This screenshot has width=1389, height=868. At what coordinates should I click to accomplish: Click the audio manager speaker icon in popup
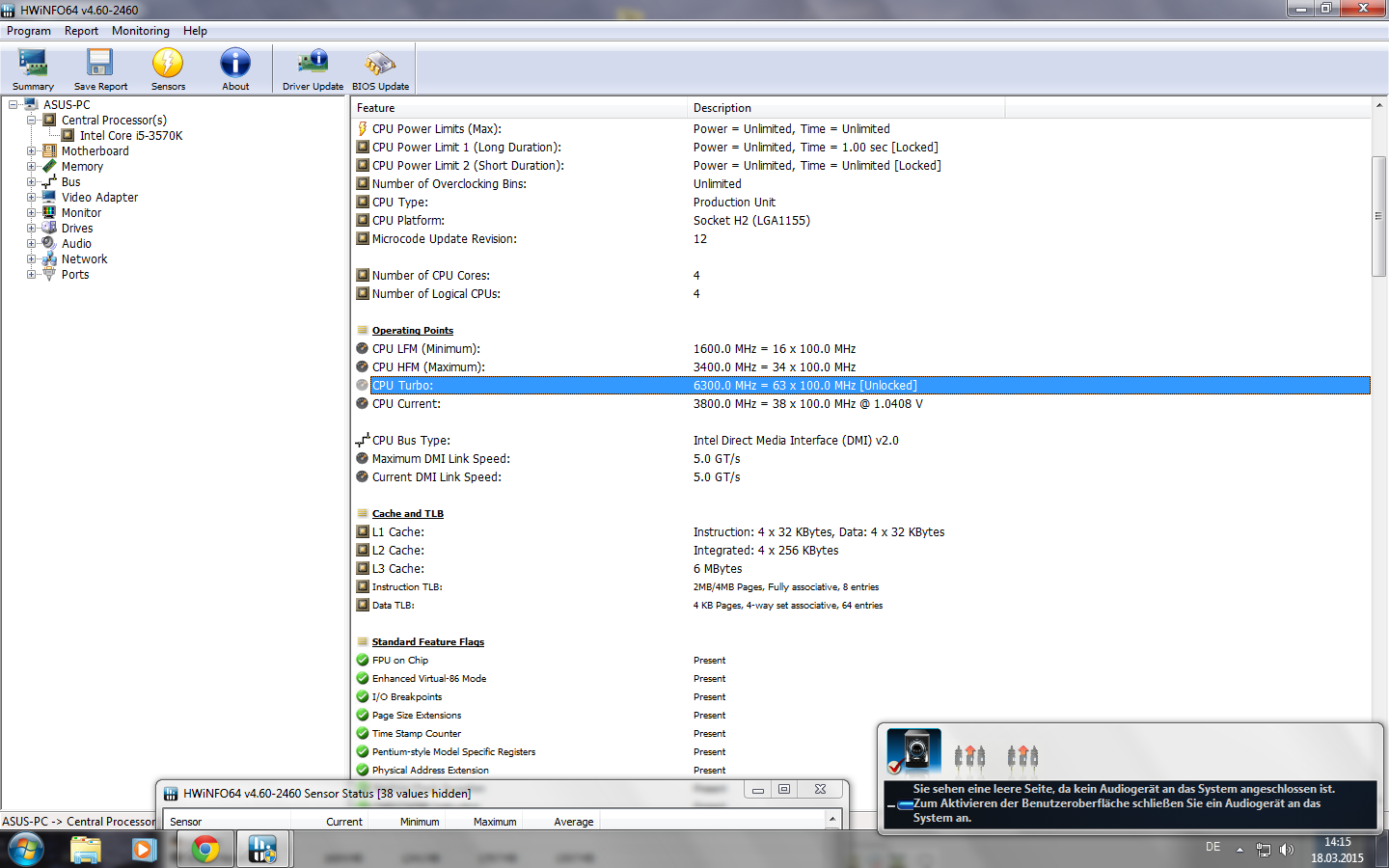914,752
